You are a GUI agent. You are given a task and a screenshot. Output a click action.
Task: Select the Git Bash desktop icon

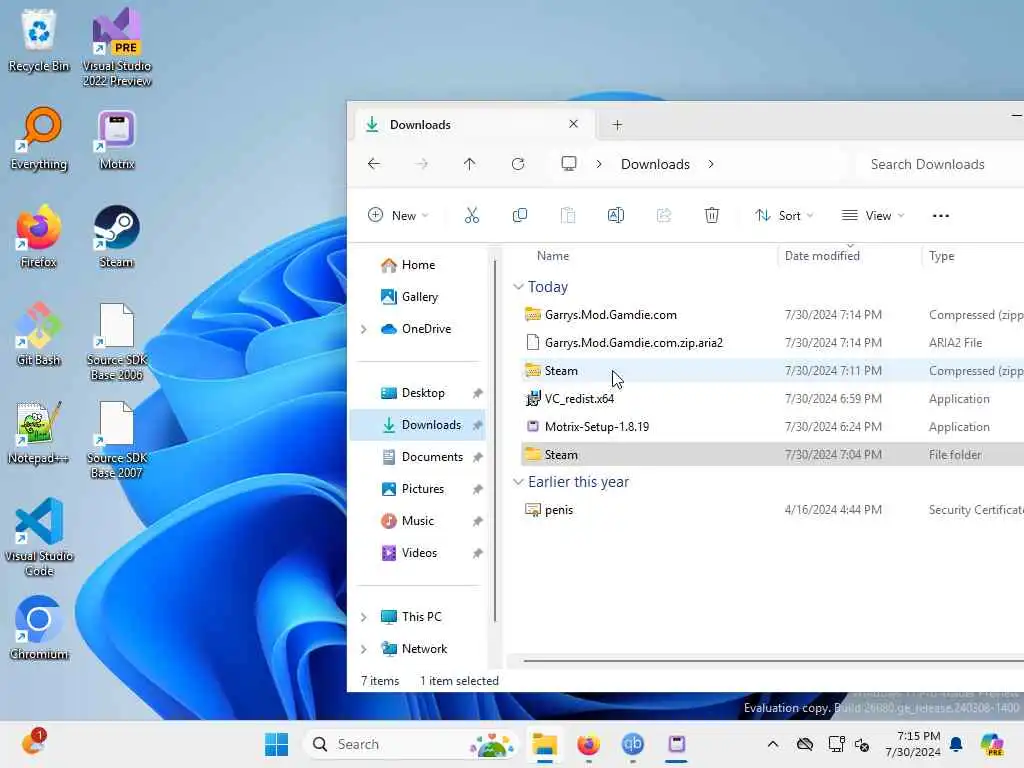pyautogui.click(x=39, y=335)
